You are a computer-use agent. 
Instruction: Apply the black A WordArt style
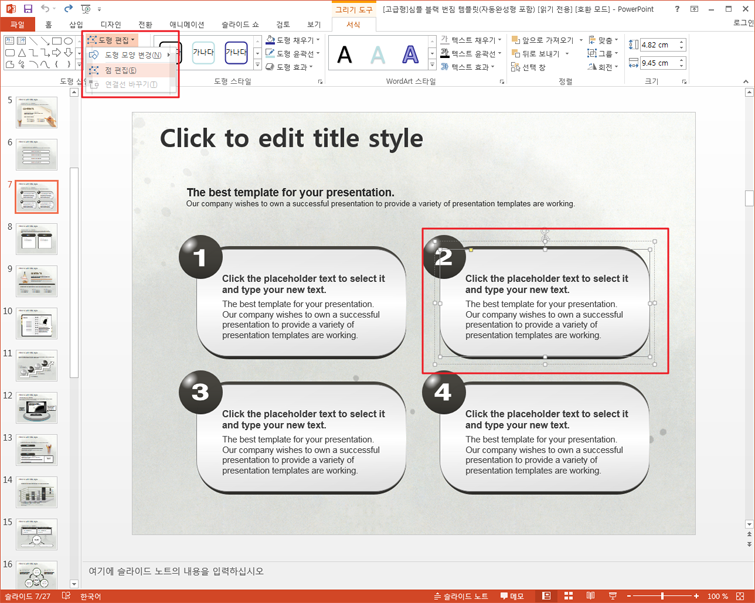coord(344,54)
